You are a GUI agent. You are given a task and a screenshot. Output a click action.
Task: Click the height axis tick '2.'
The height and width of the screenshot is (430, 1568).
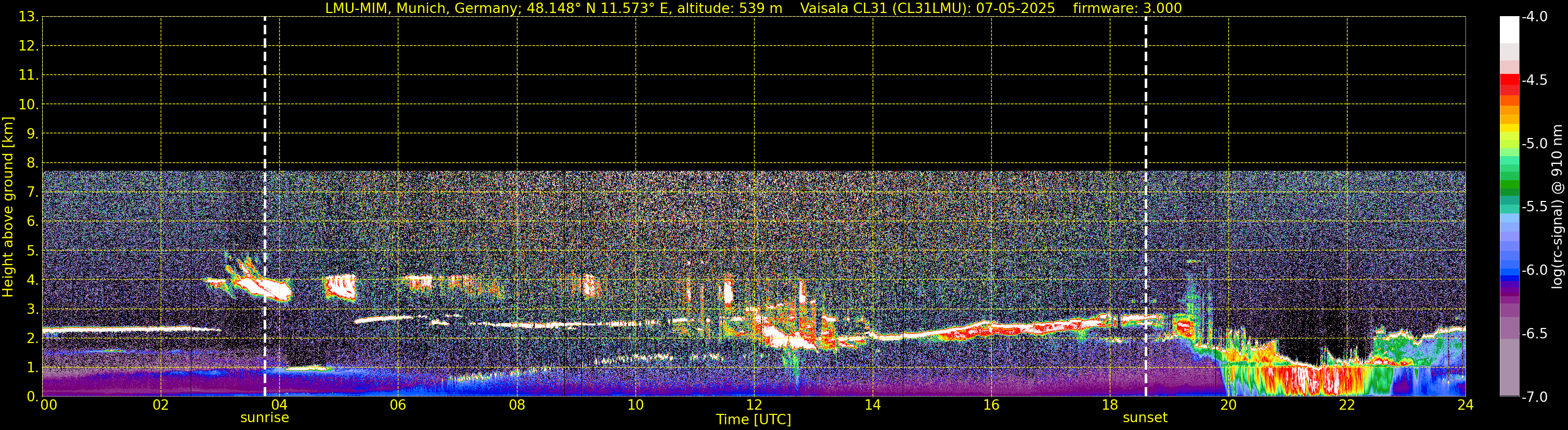32,339
